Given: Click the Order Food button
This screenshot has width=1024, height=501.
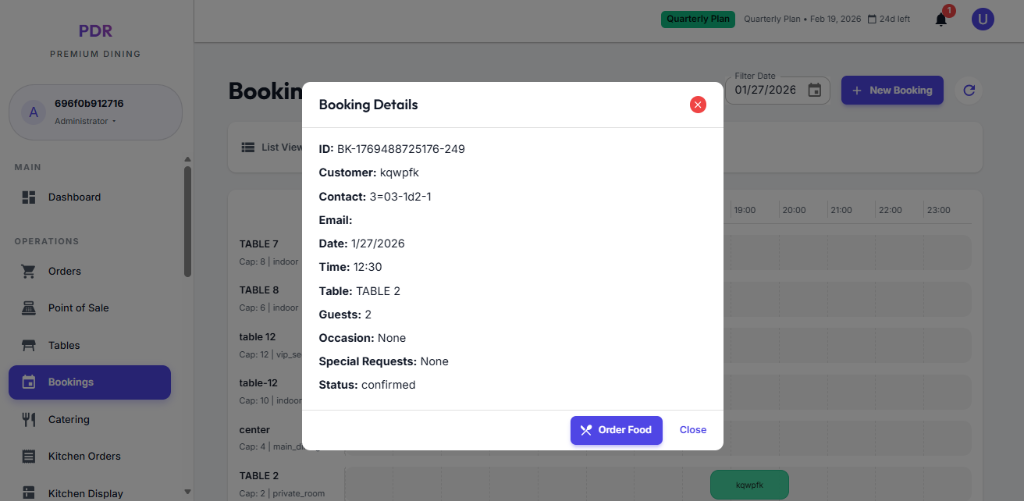Looking at the screenshot, I should coord(616,430).
